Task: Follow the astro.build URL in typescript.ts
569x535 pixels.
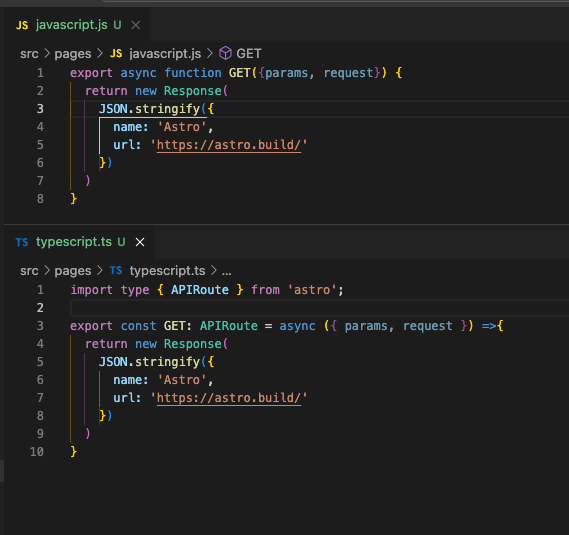Action: tap(229, 398)
